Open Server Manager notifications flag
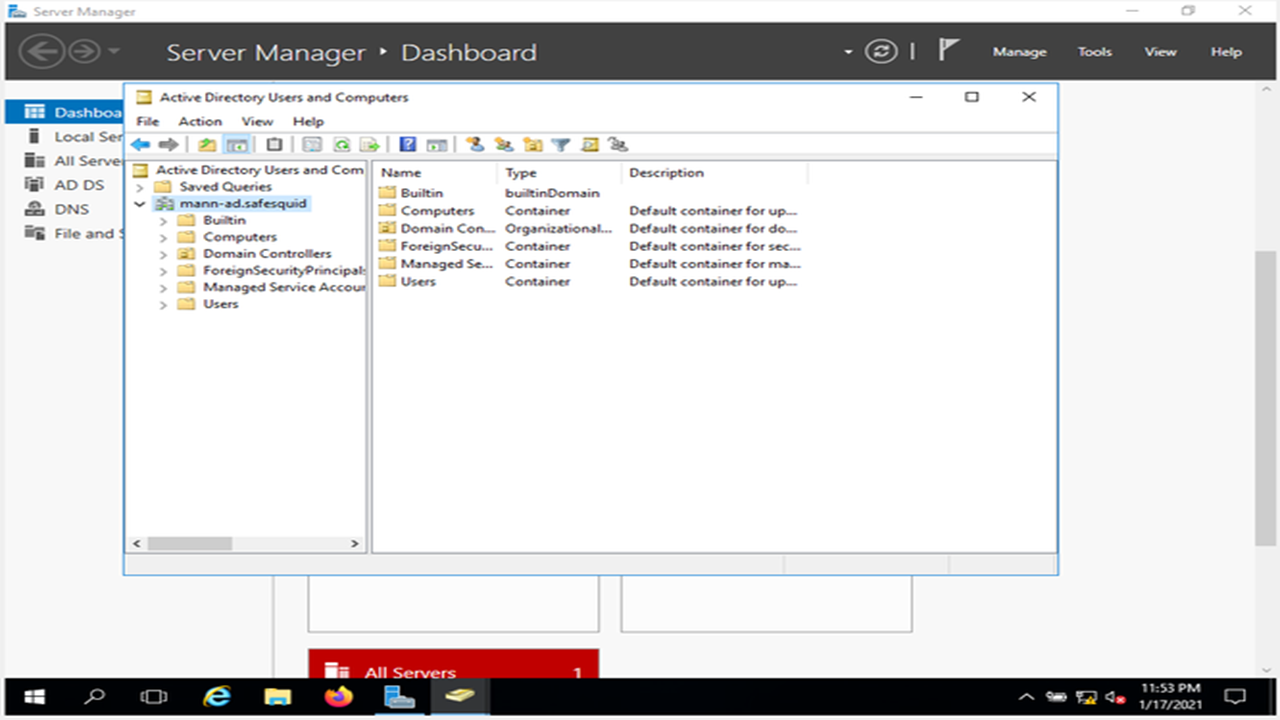The height and width of the screenshot is (720, 1280). [x=949, y=51]
